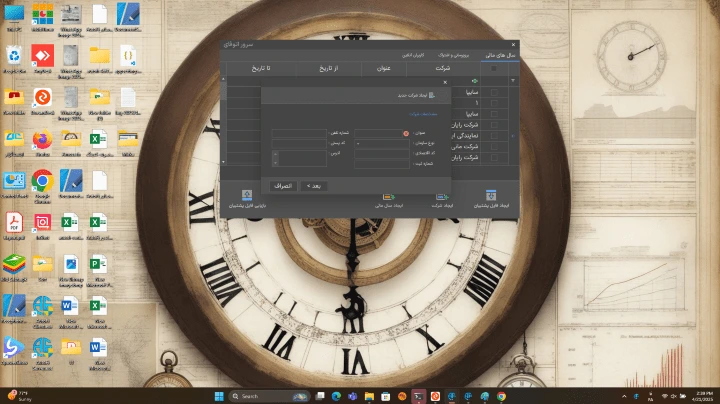Check the first شرکت رایان row checkbox
Viewport: 720px width, 404px height.
pos(494,125)
